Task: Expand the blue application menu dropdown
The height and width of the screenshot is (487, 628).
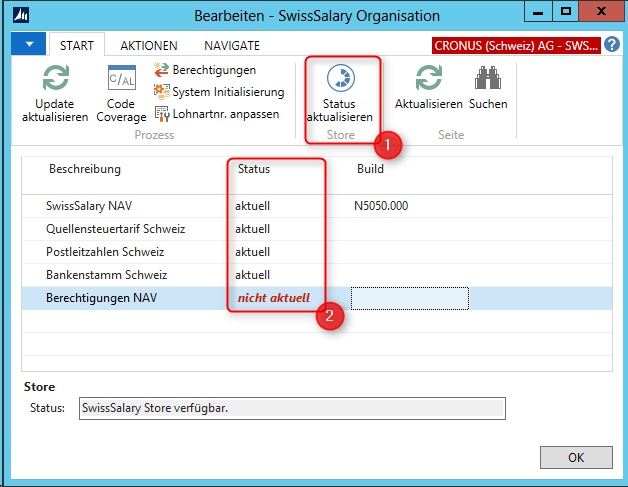Action: [x=30, y=45]
